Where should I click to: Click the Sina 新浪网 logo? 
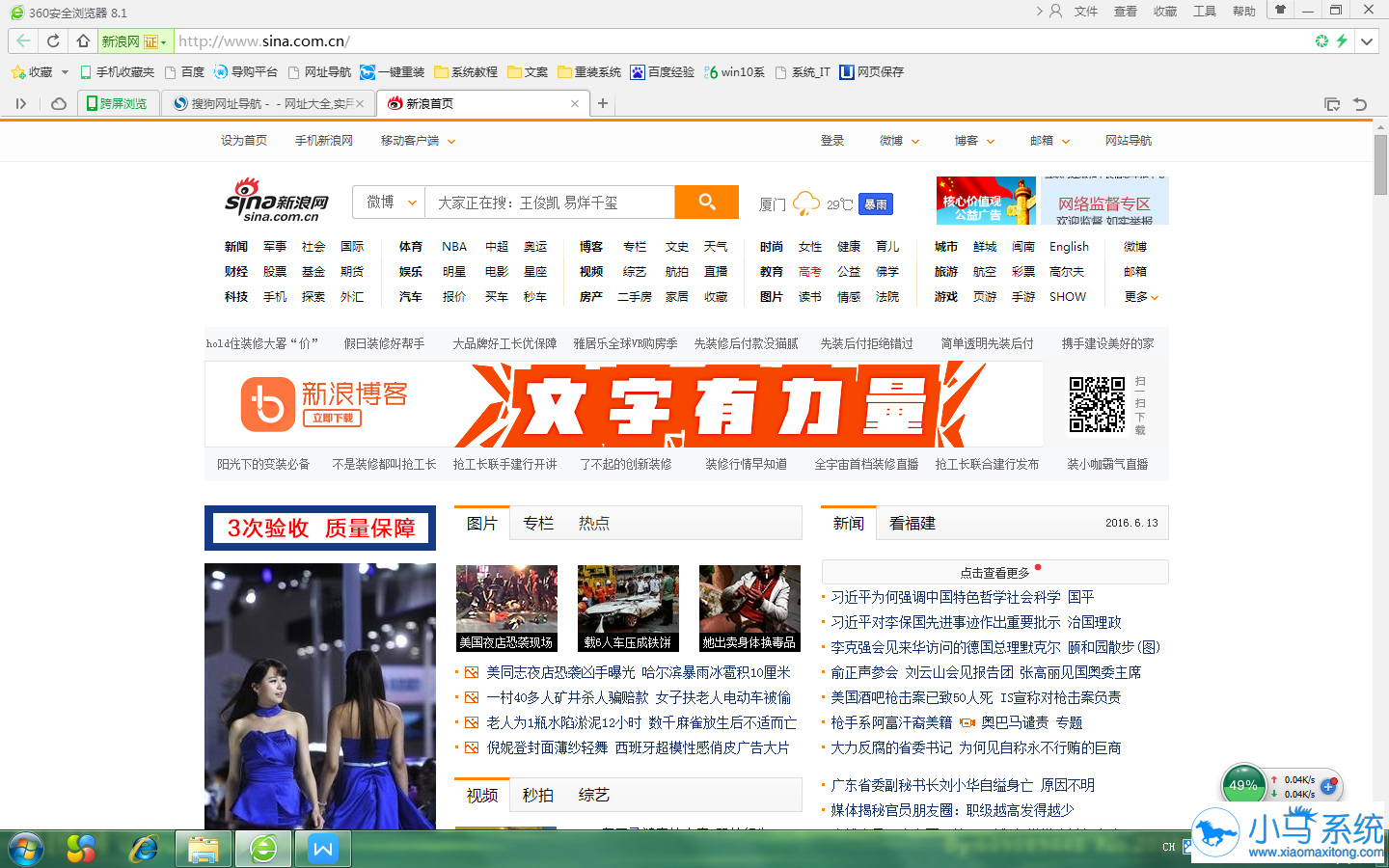click(277, 200)
